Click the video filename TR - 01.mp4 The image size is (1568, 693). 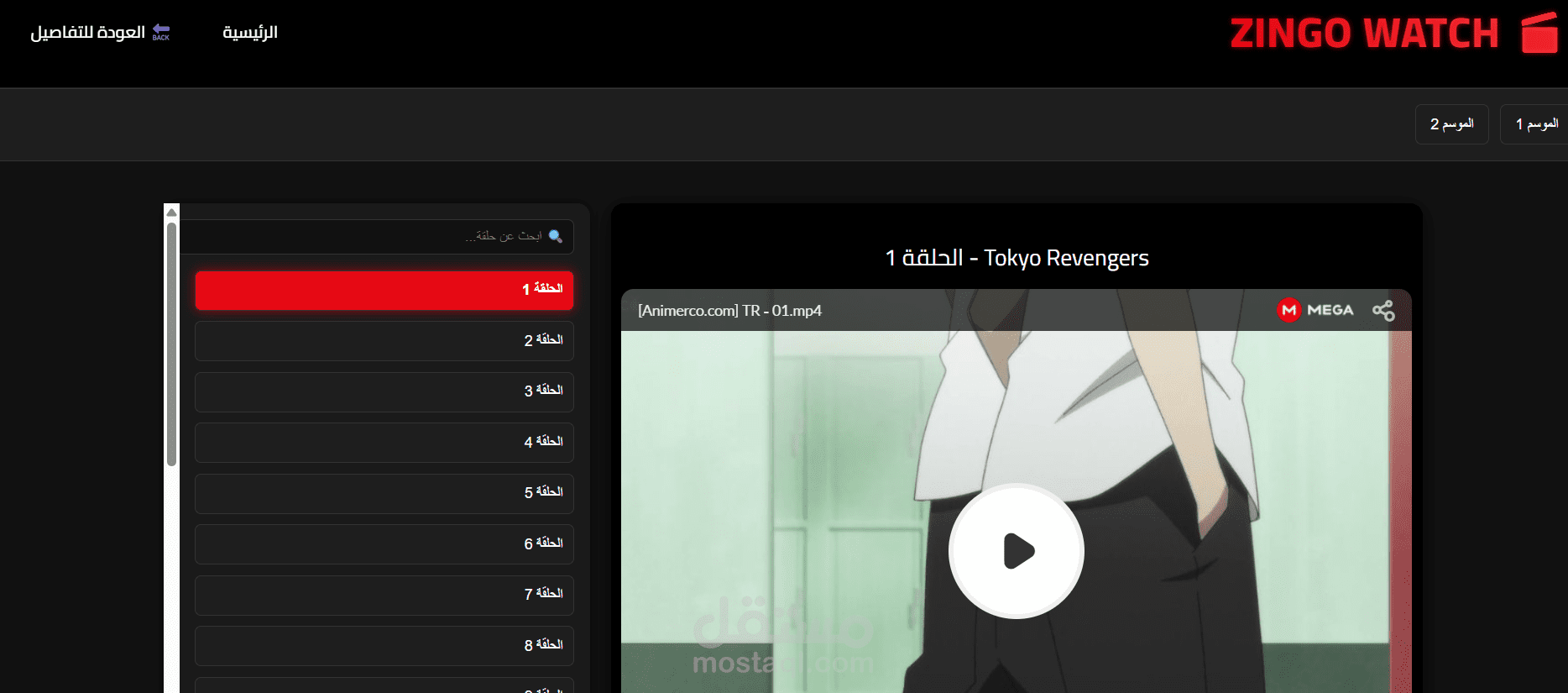point(729,311)
